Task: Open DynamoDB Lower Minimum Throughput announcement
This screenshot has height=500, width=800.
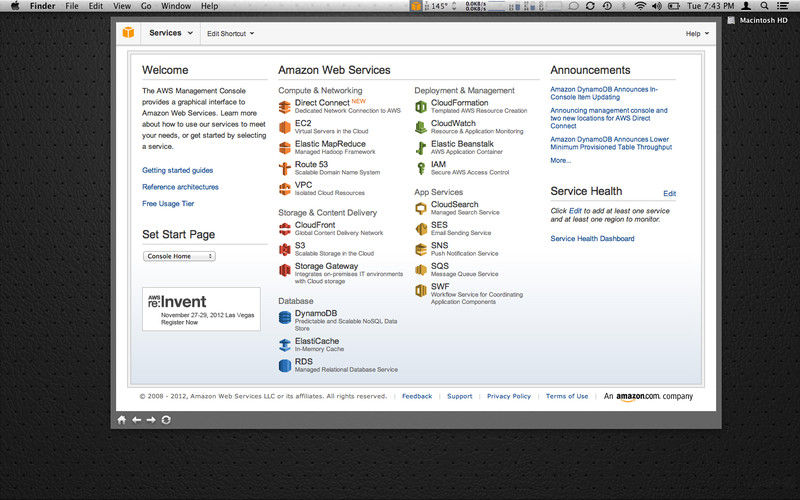Action: click(x=611, y=143)
